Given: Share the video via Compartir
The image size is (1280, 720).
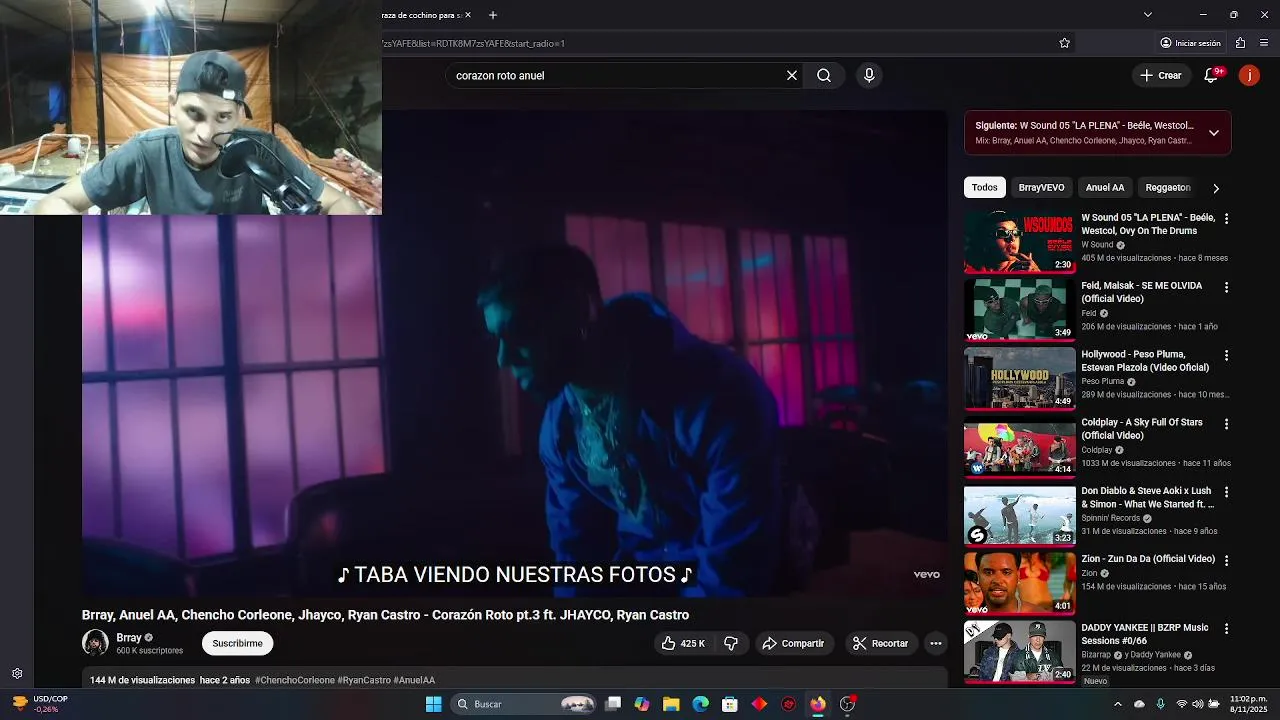Looking at the screenshot, I should pos(793,643).
